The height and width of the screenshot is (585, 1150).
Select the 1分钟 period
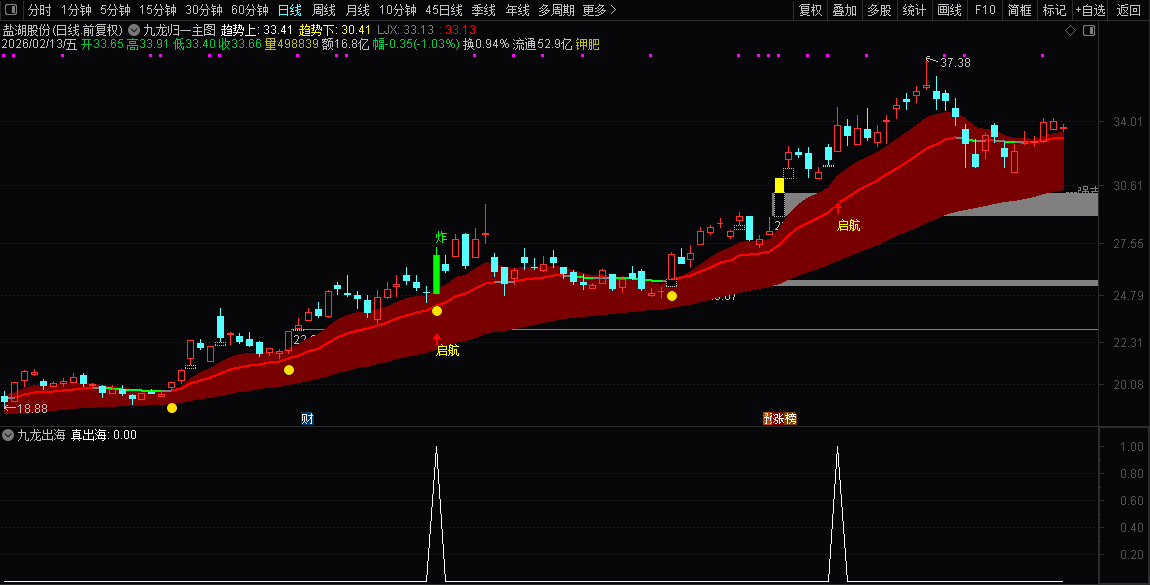click(x=76, y=10)
